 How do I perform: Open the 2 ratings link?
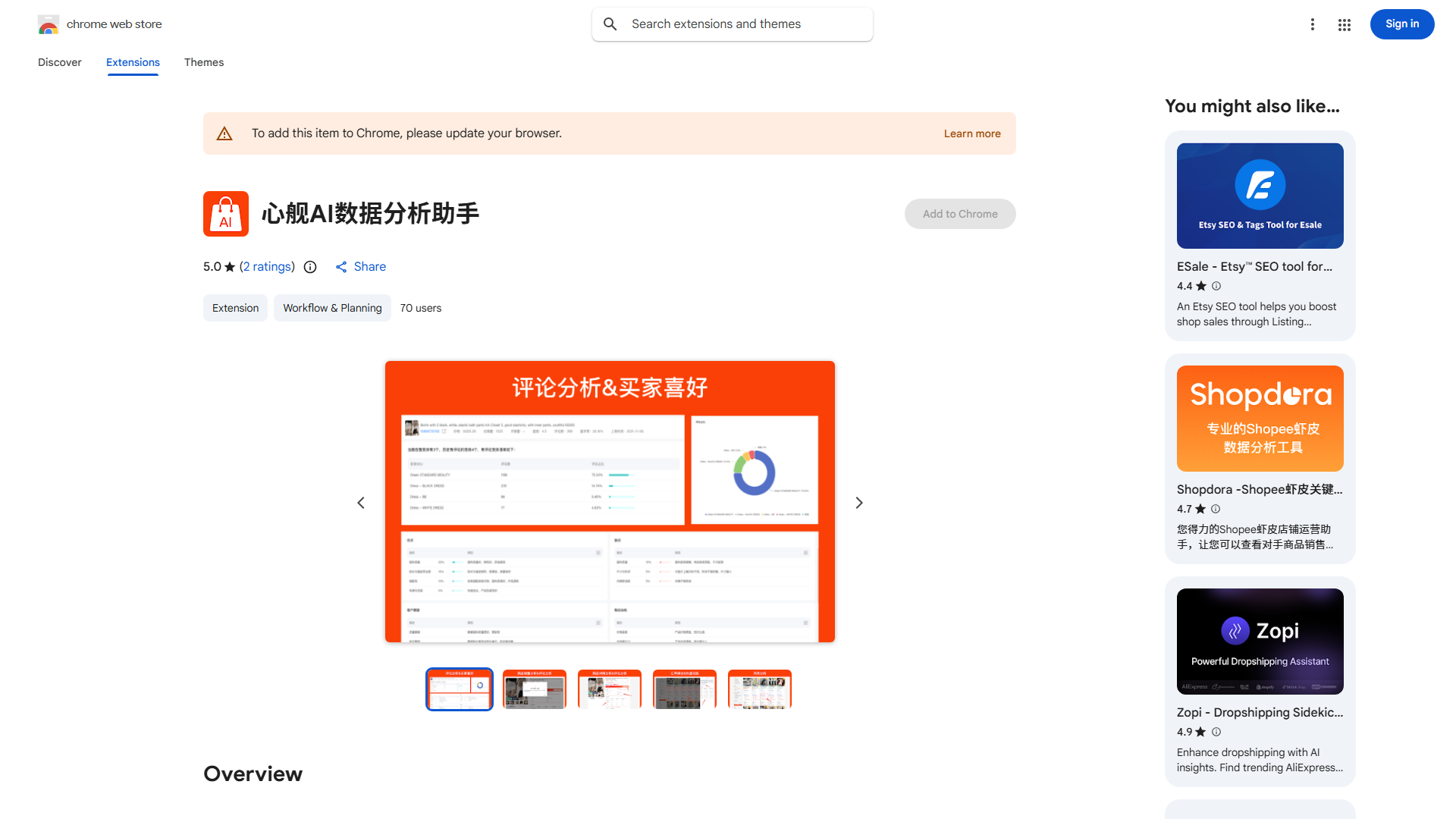pyautogui.click(x=267, y=267)
